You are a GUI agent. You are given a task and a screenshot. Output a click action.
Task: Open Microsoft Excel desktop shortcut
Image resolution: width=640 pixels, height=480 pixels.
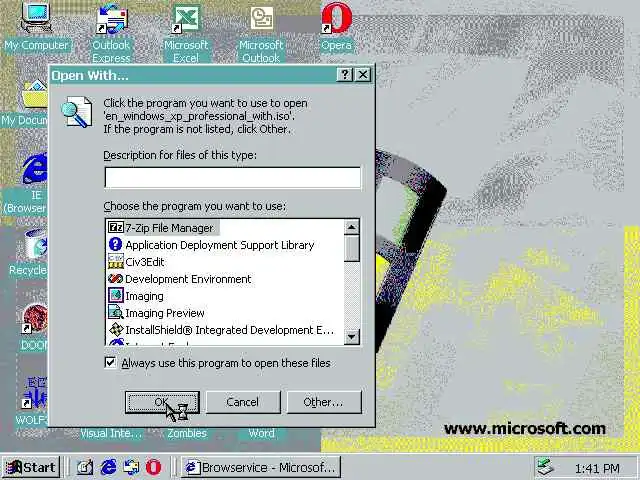[x=186, y=19]
